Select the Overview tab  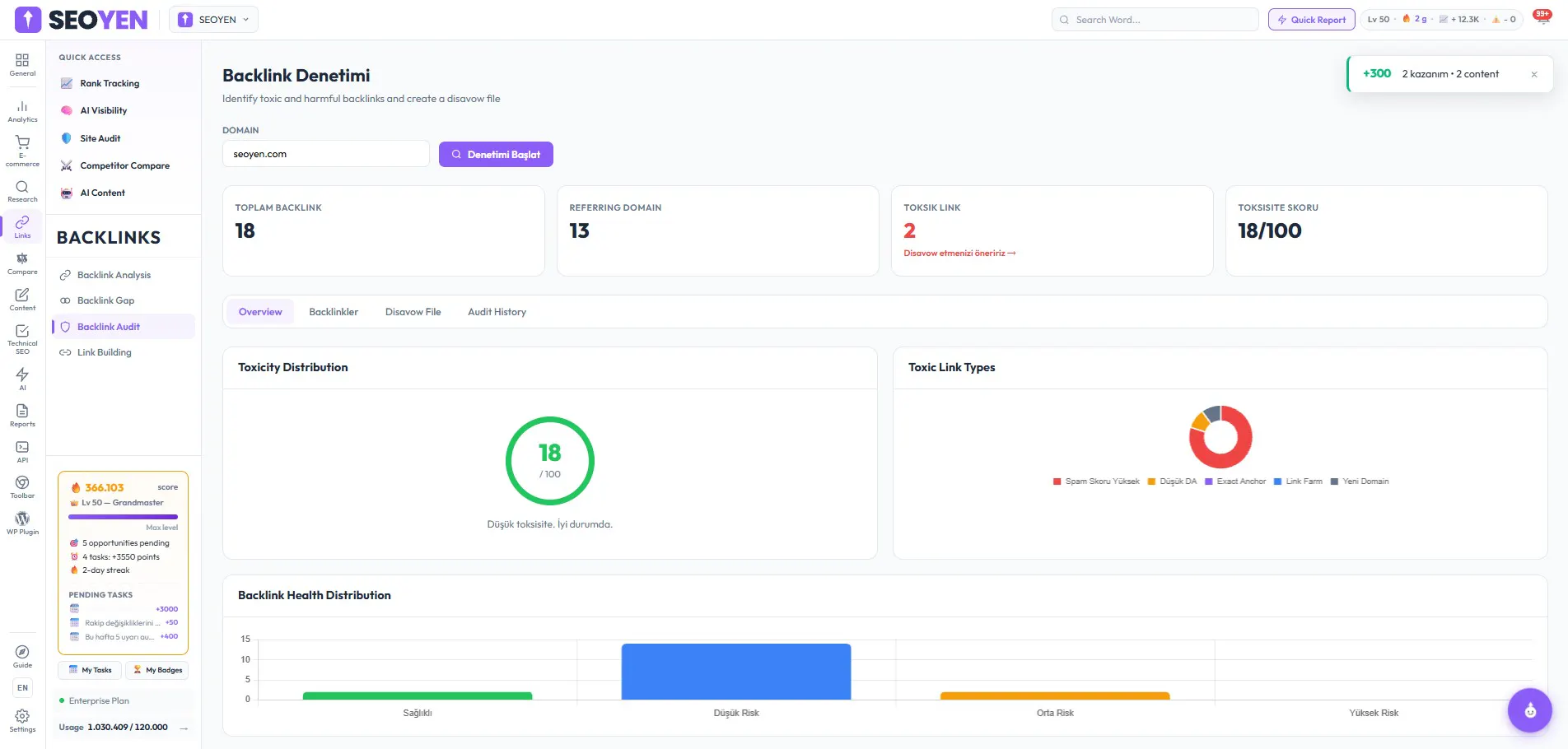(260, 312)
